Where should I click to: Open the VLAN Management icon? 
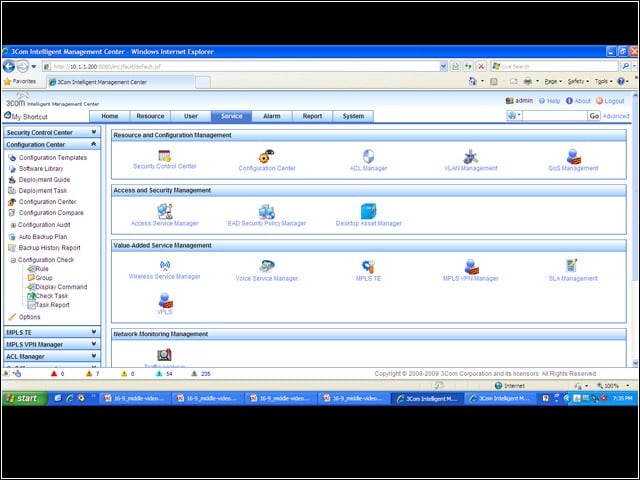coord(471,156)
